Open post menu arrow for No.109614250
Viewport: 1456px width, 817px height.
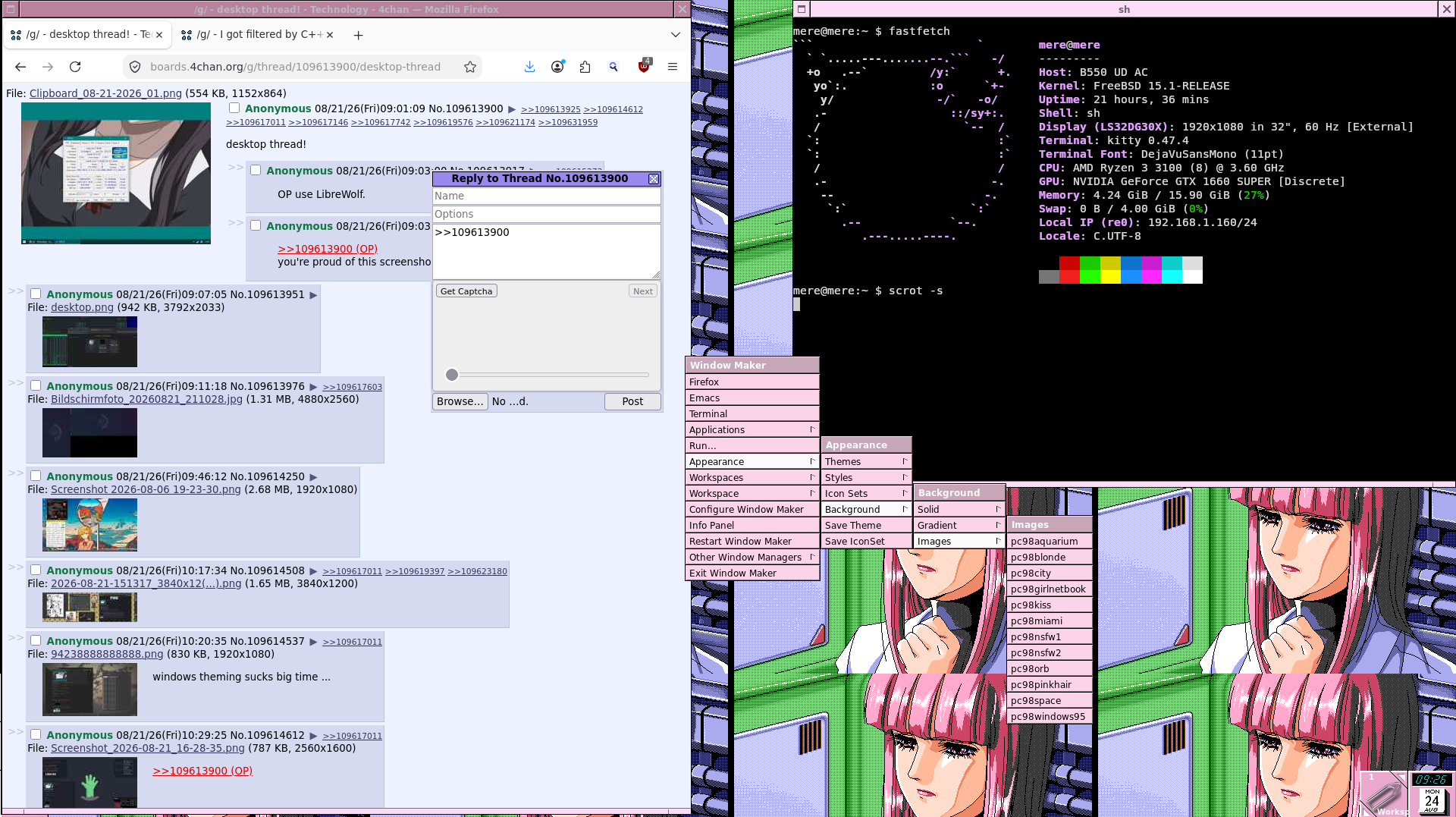tap(313, 477)
